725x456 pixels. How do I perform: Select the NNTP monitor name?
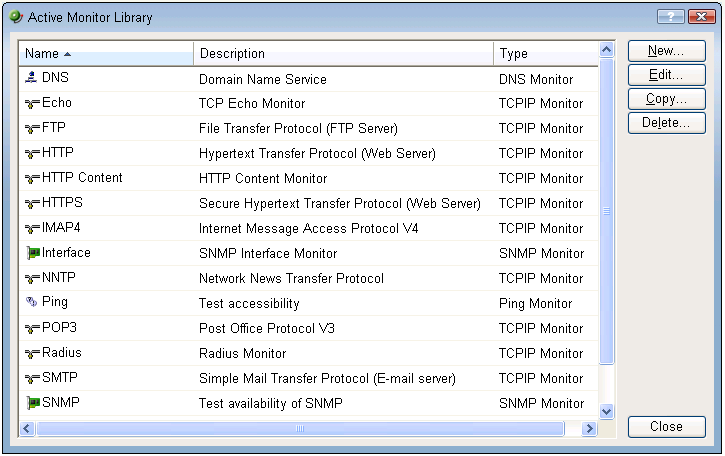(59, 277)
